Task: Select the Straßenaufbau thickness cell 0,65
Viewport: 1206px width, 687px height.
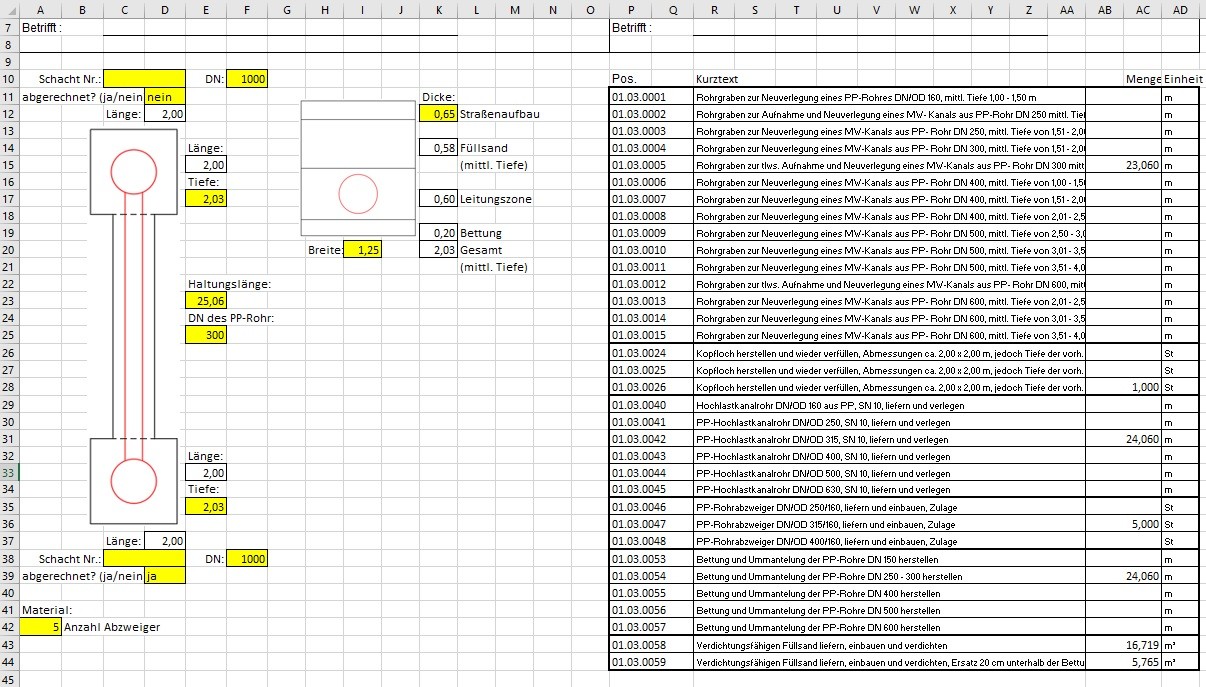Action: coord(438,115)
